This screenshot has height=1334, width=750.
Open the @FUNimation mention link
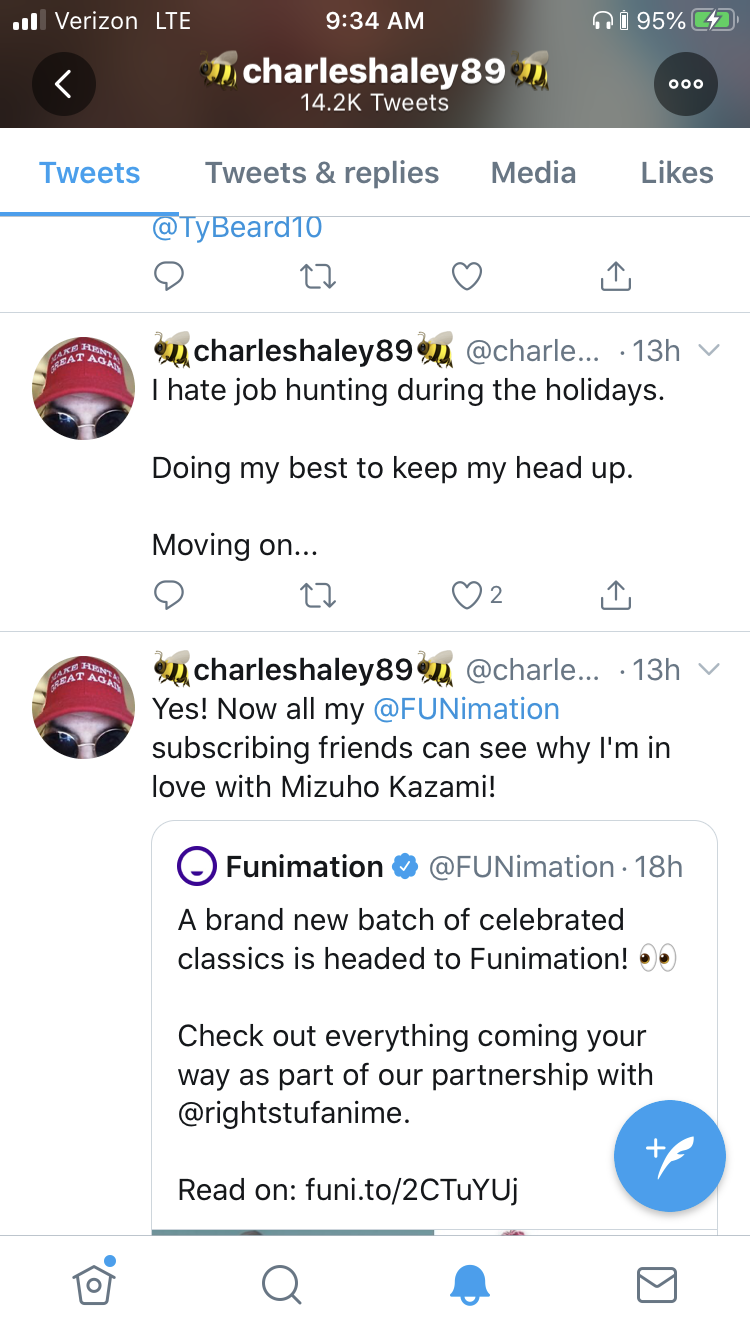click(466, 709)
